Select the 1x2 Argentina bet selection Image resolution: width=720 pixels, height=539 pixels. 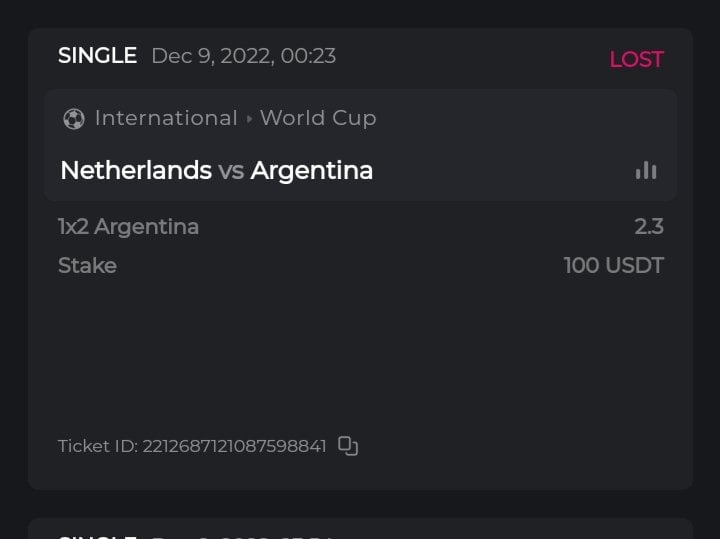129,227
